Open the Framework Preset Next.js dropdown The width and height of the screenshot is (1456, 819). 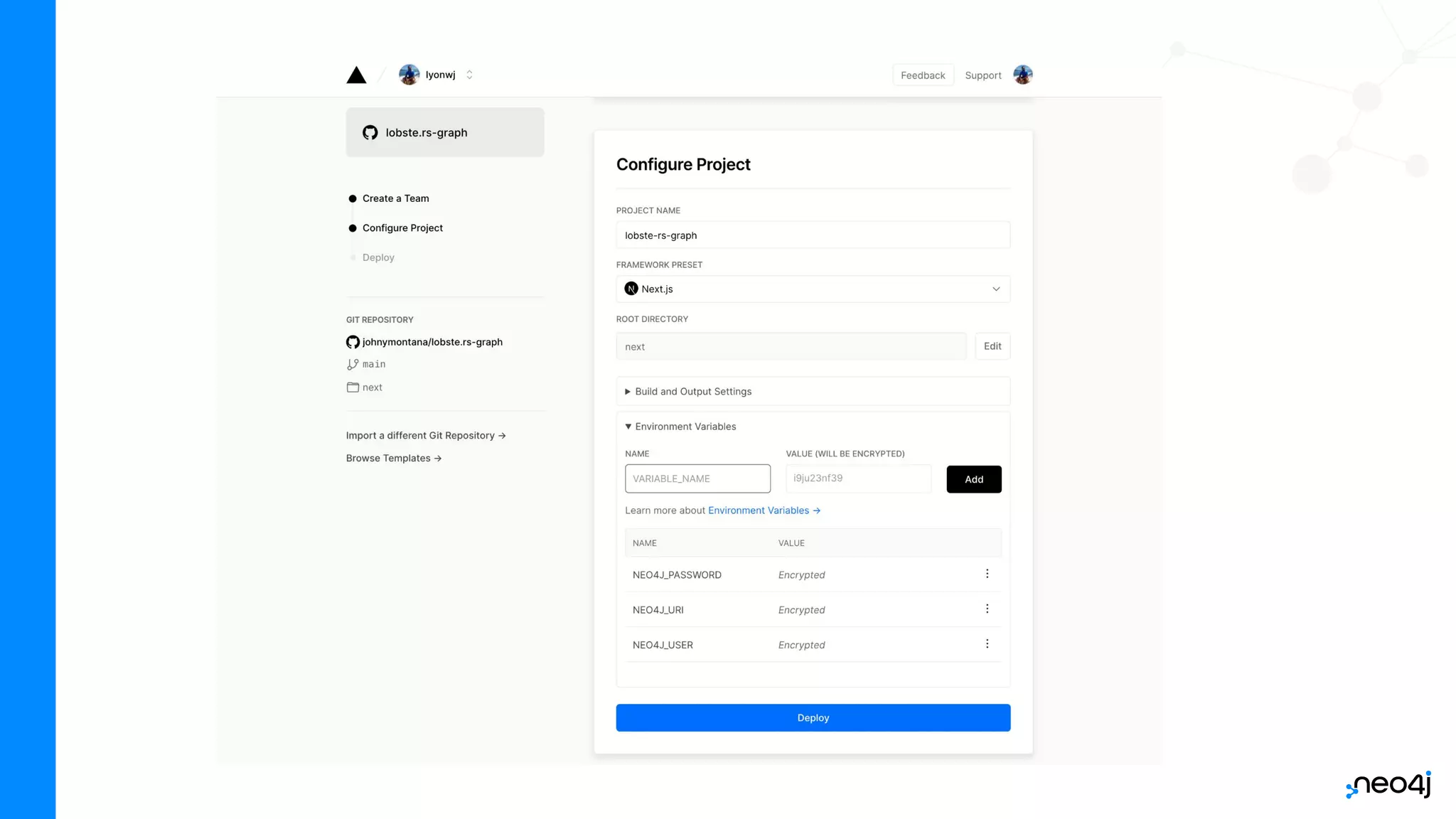click(x=813, y=289)
